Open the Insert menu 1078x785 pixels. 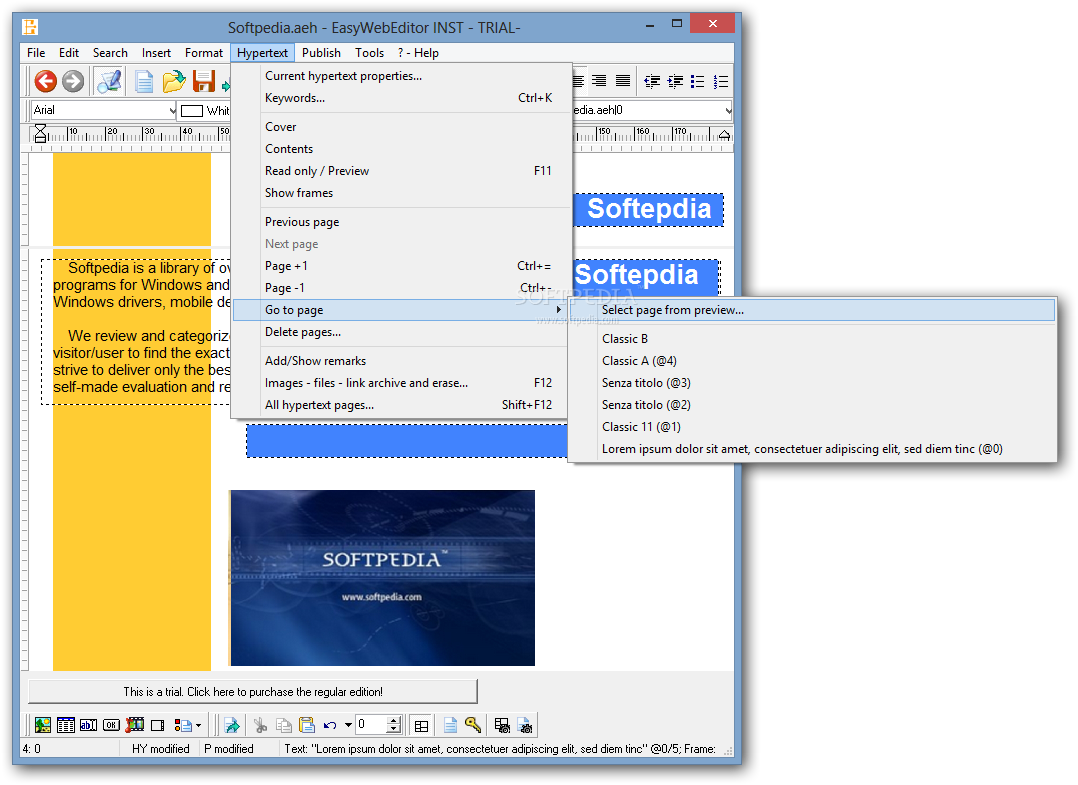(156, 53)
